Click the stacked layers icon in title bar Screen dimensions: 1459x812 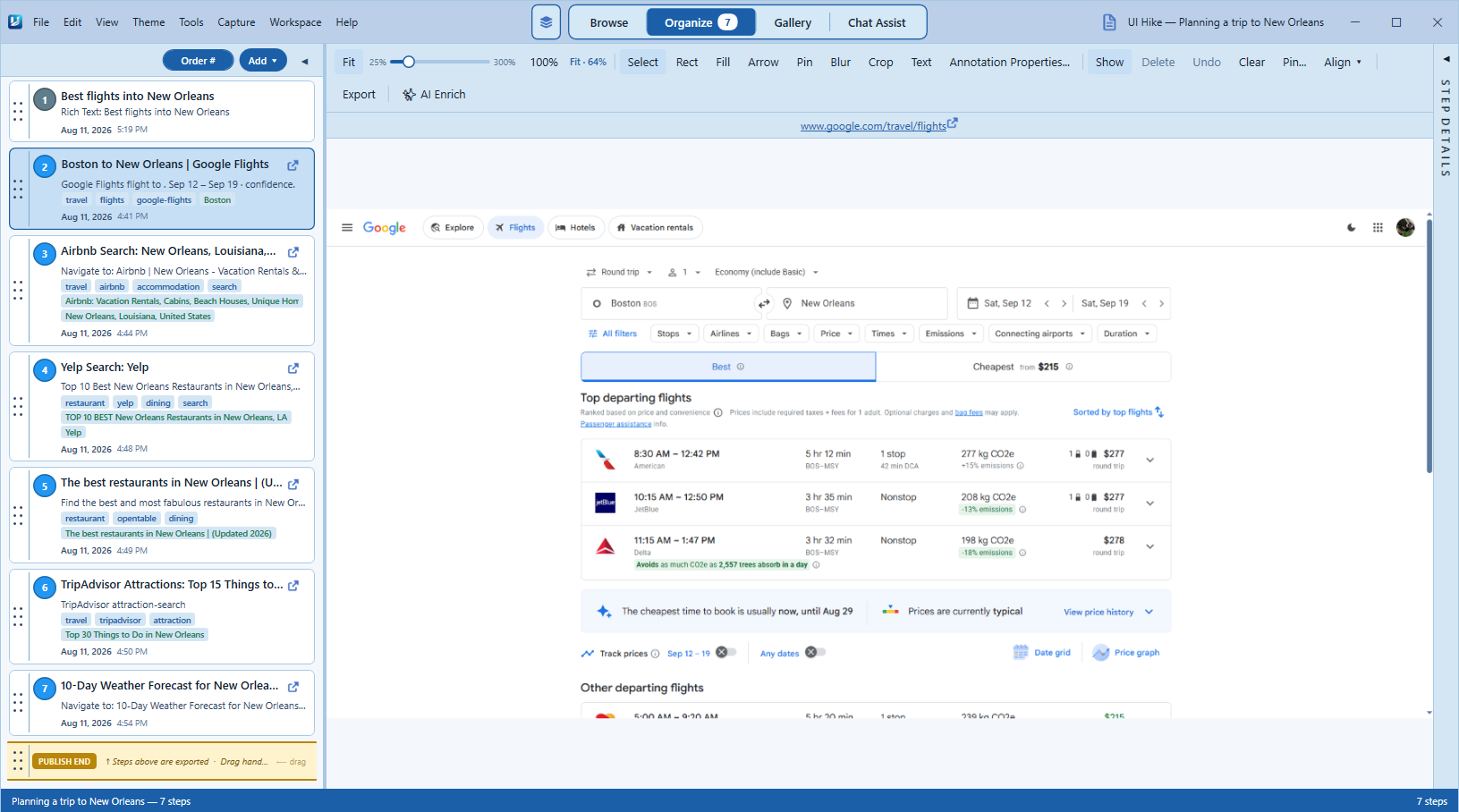point(546,22)
